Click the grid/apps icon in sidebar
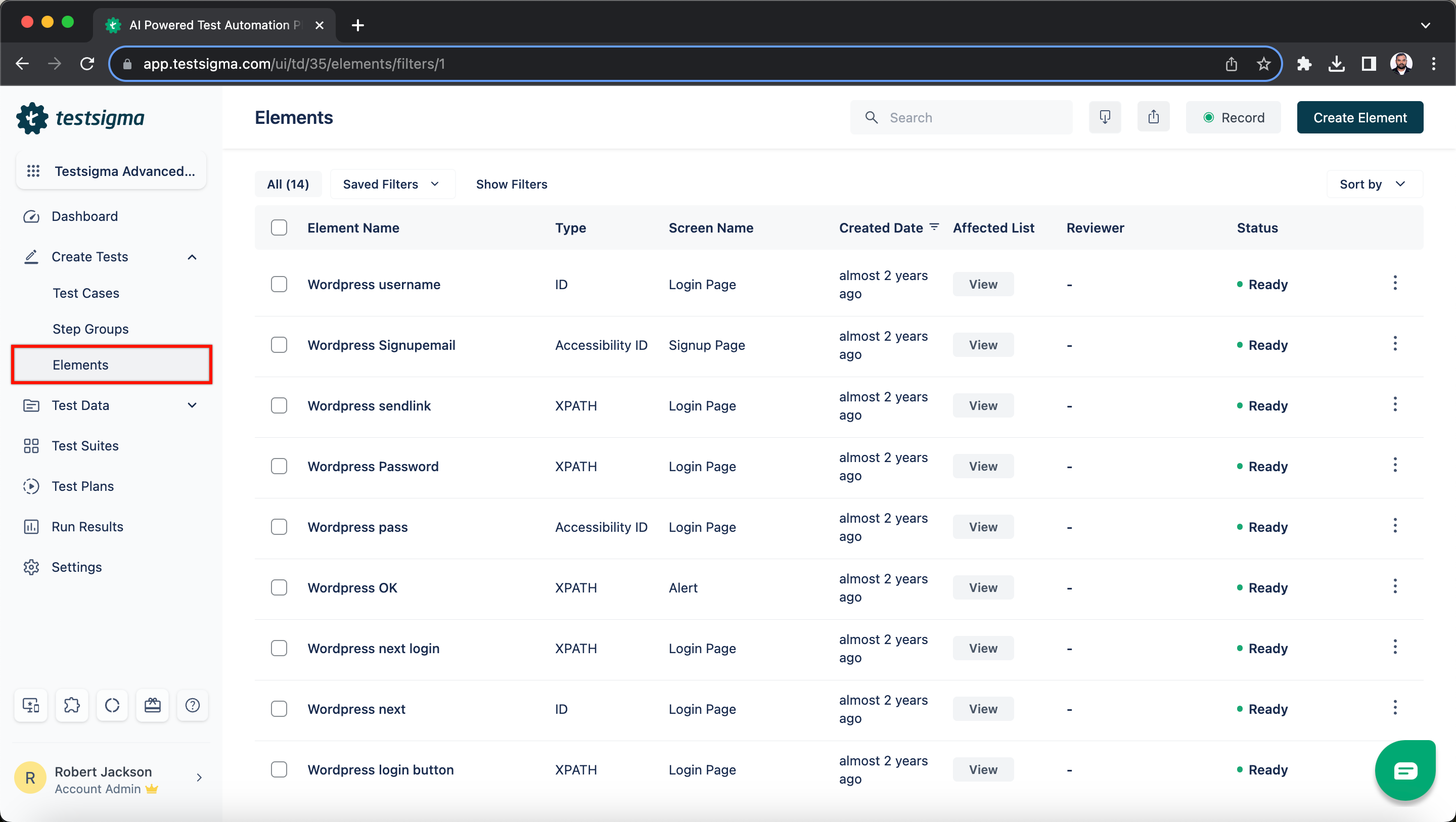1456x822 pixels. [33, 171]
